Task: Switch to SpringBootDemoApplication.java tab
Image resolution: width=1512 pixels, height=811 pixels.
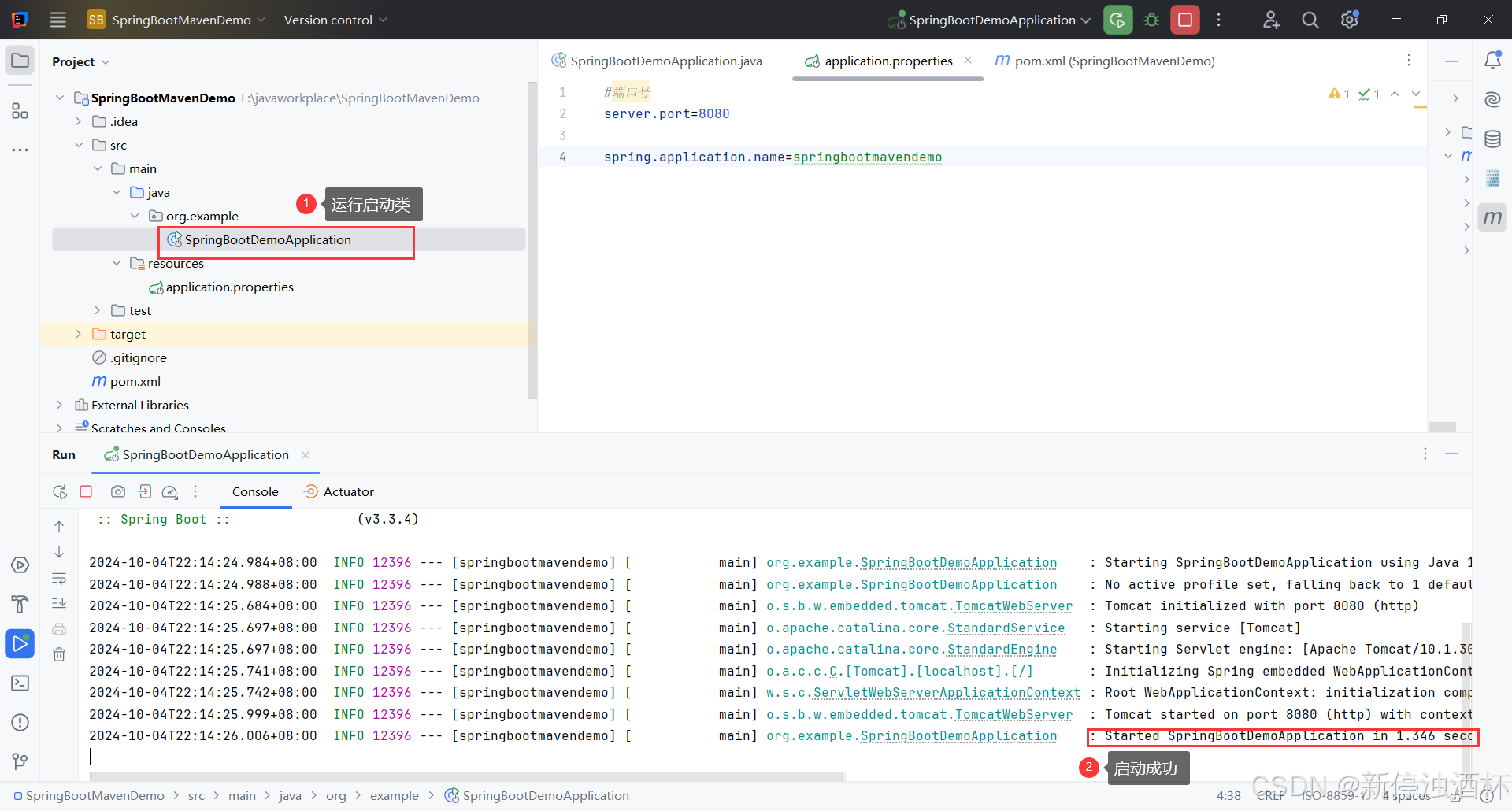Action: [658, 61]
